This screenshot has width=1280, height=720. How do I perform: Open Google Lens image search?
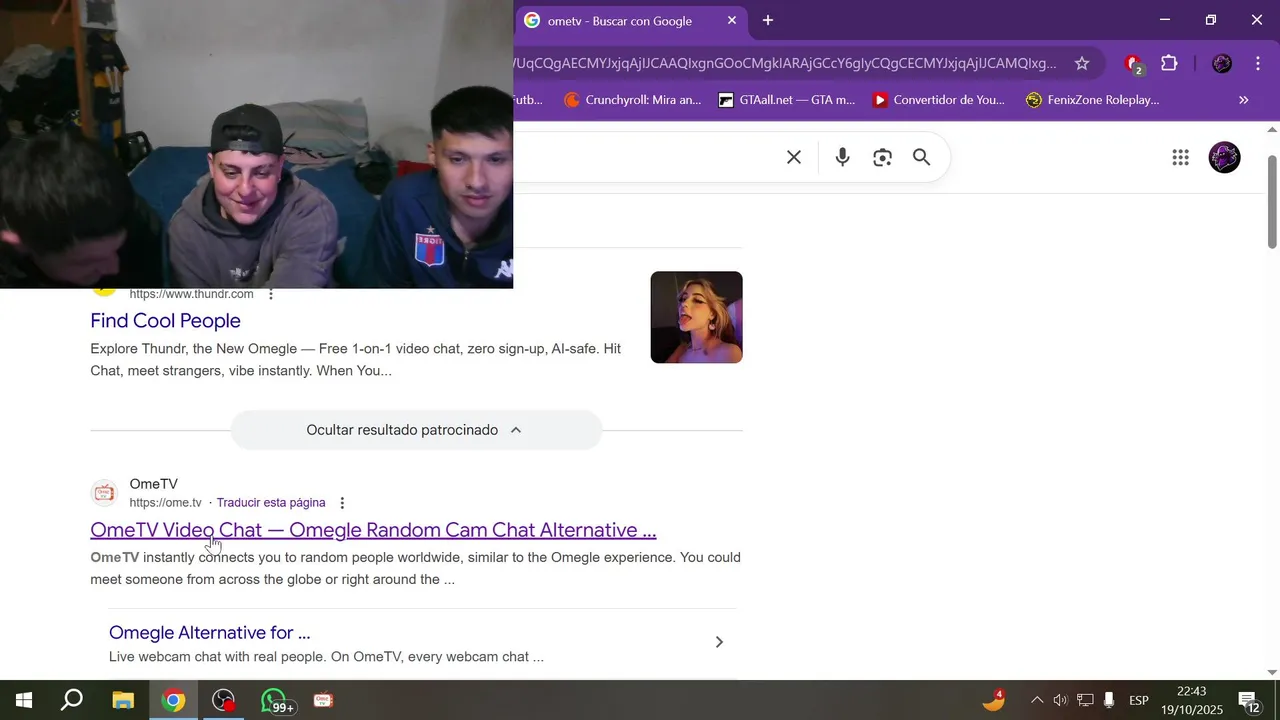(x=882, y=157)
